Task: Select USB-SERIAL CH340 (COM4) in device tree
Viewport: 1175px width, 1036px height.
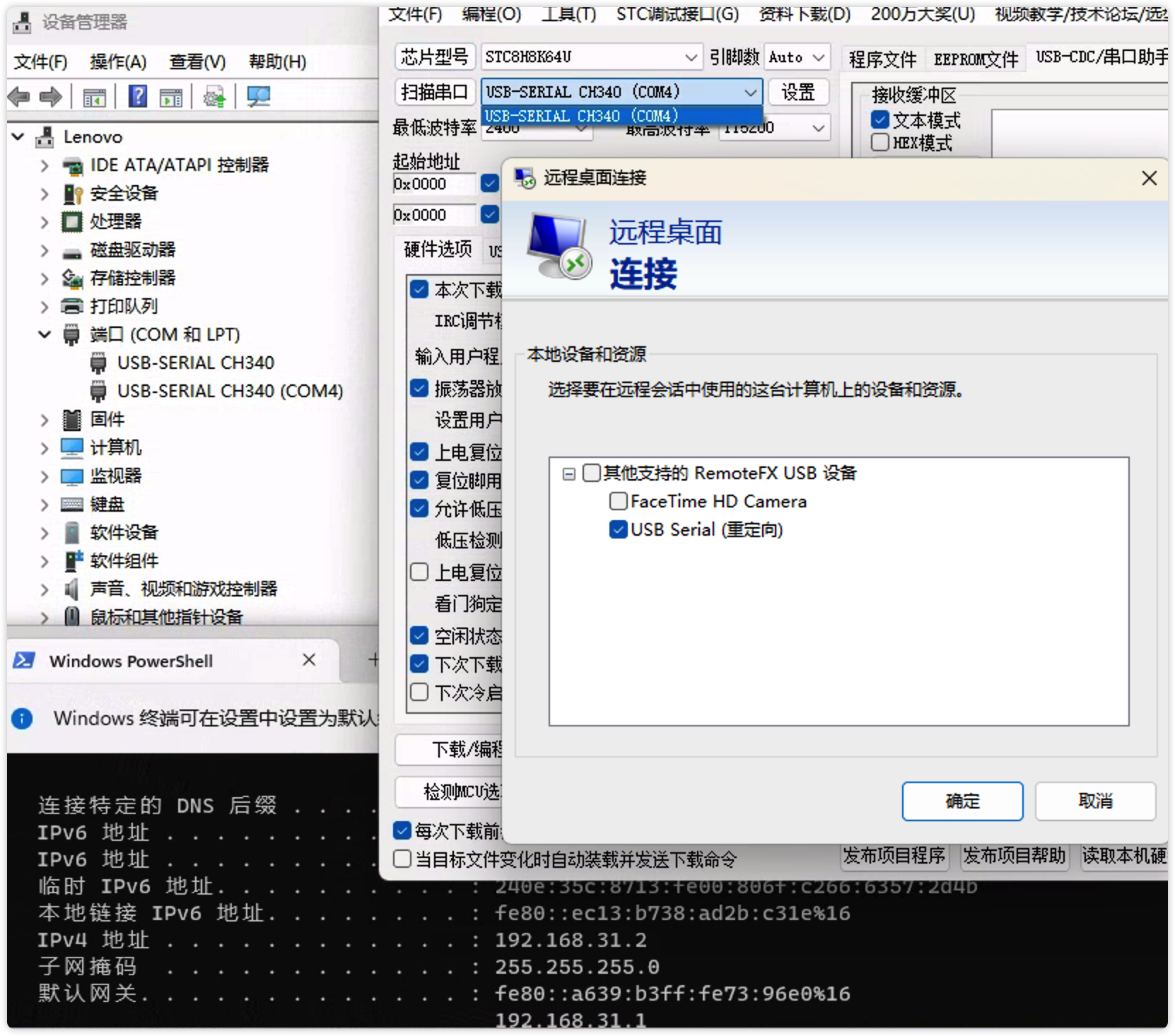Action: point(230,391)
